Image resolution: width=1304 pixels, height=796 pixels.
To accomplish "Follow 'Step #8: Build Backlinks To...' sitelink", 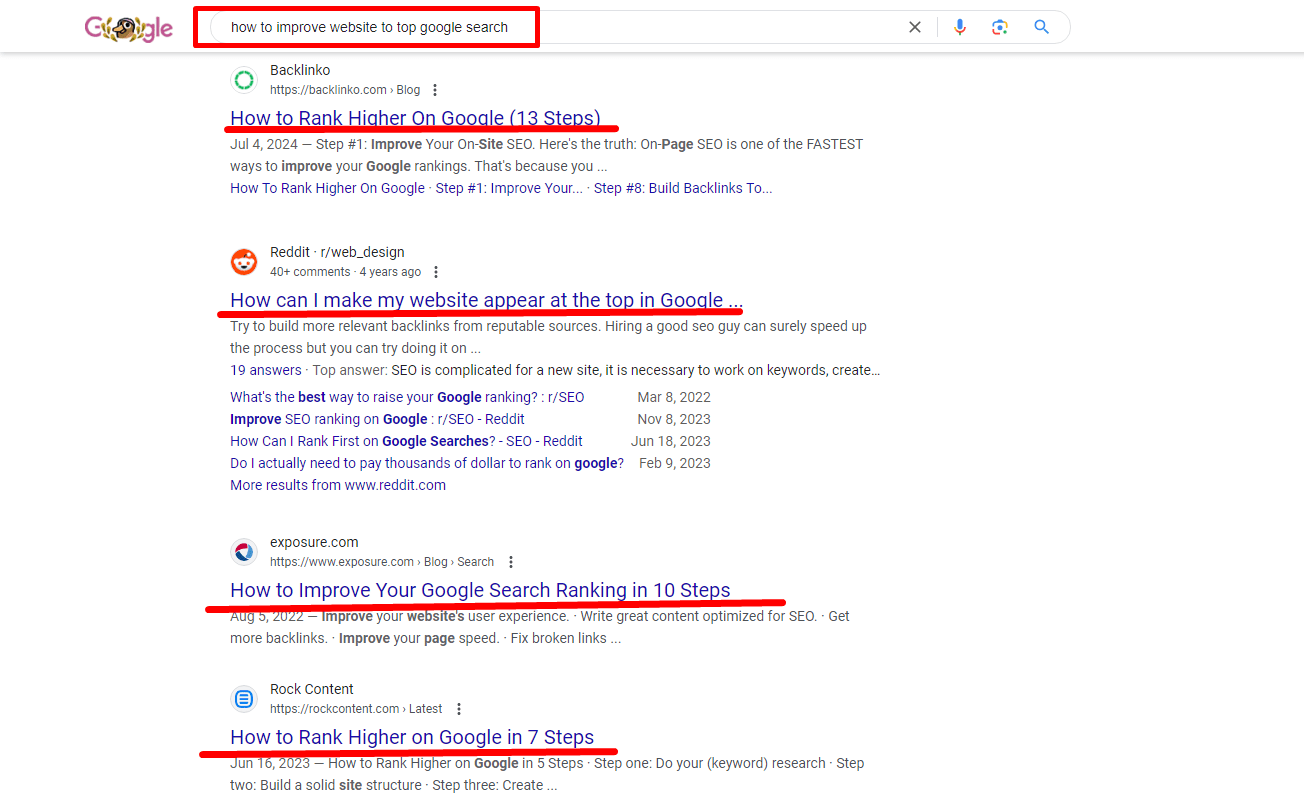I will [x=683, y=188].
